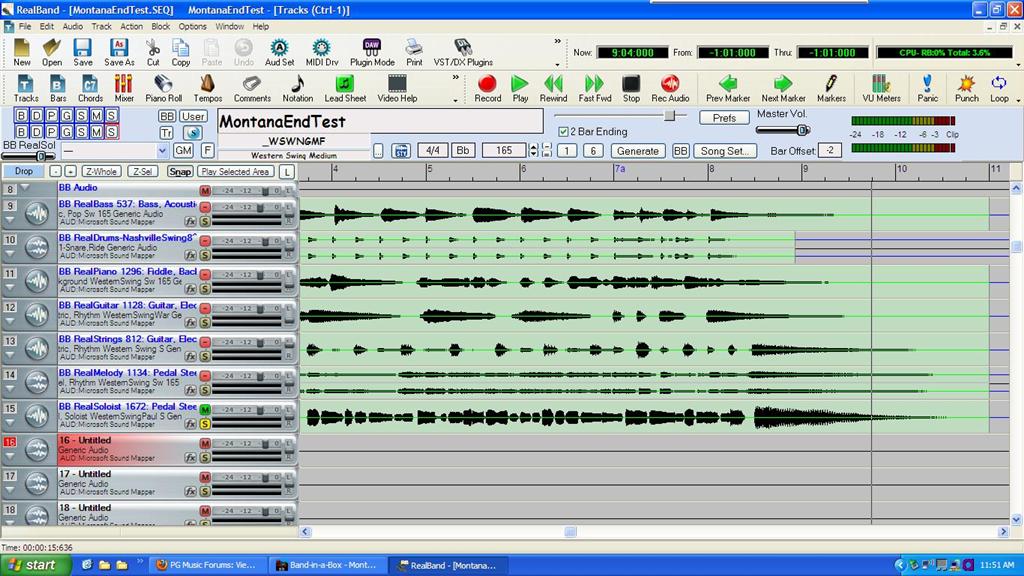Click Play Selected Area button
The width and height of the screenshot is (1024, 576).
(235, 171)
